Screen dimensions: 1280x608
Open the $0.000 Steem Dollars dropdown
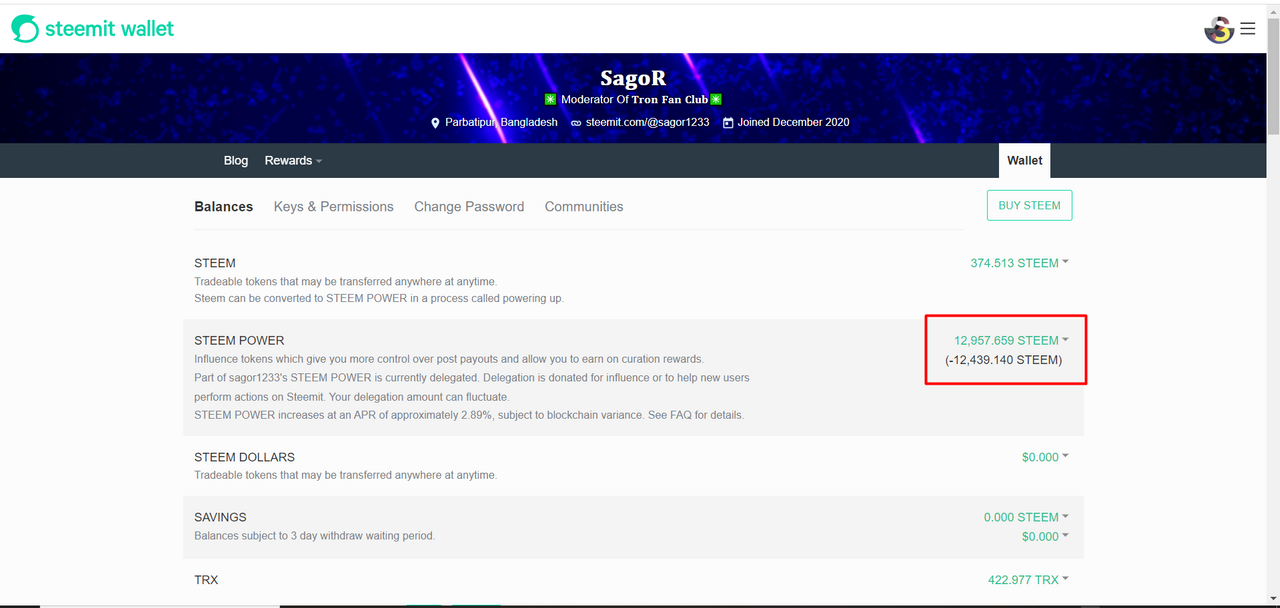click(1045, 457)
